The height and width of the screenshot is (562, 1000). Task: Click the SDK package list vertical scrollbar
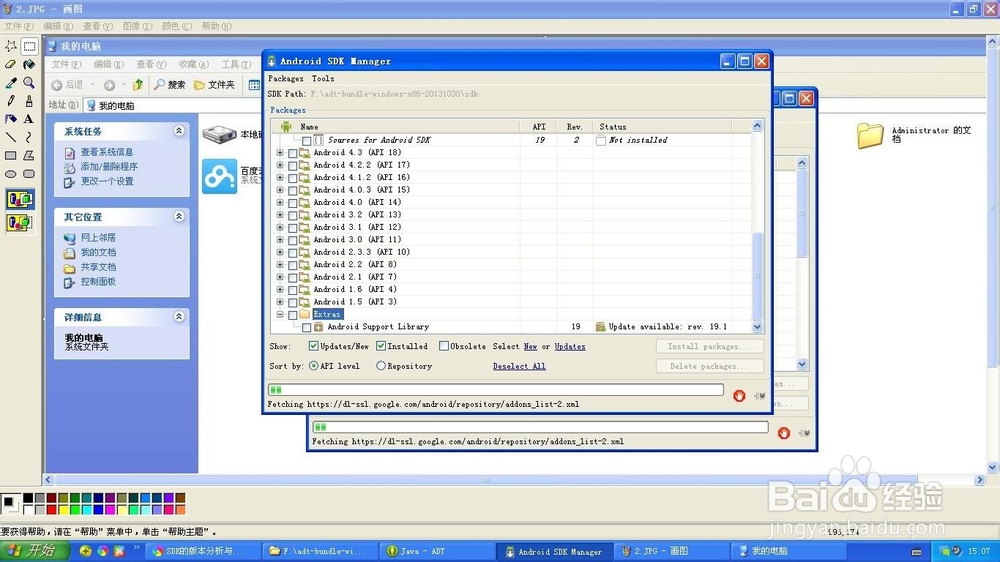coord(757,226)
